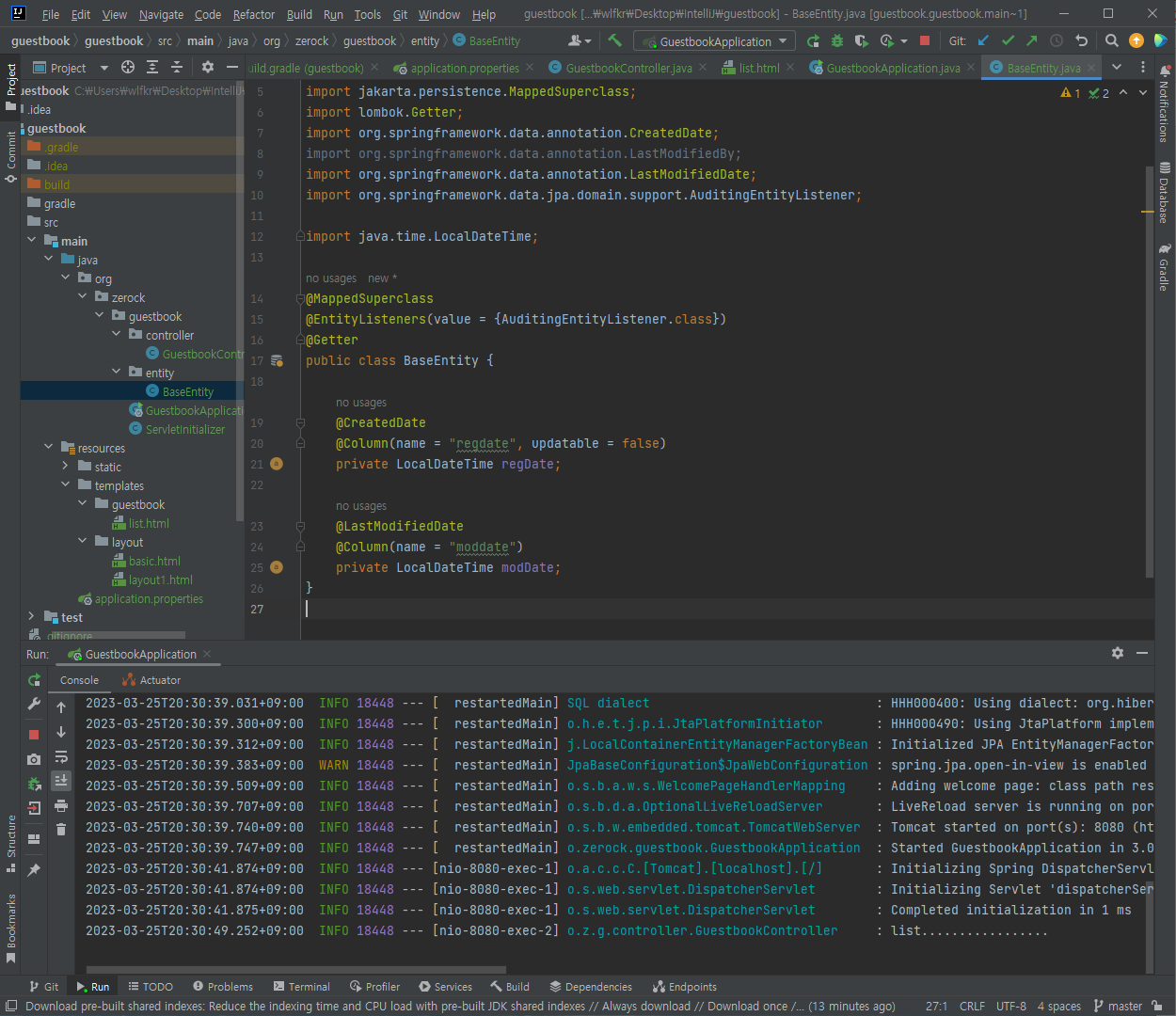
Task: Stop the running application in main toolbar
Action: 925,40
